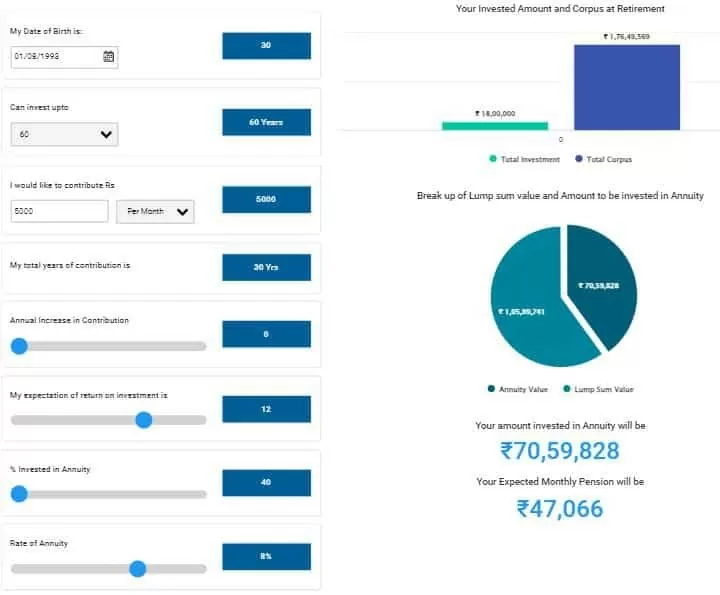Screen dimensions: 720x595
Task: Click the green Total Investment bar
Action: pos(494,126)
